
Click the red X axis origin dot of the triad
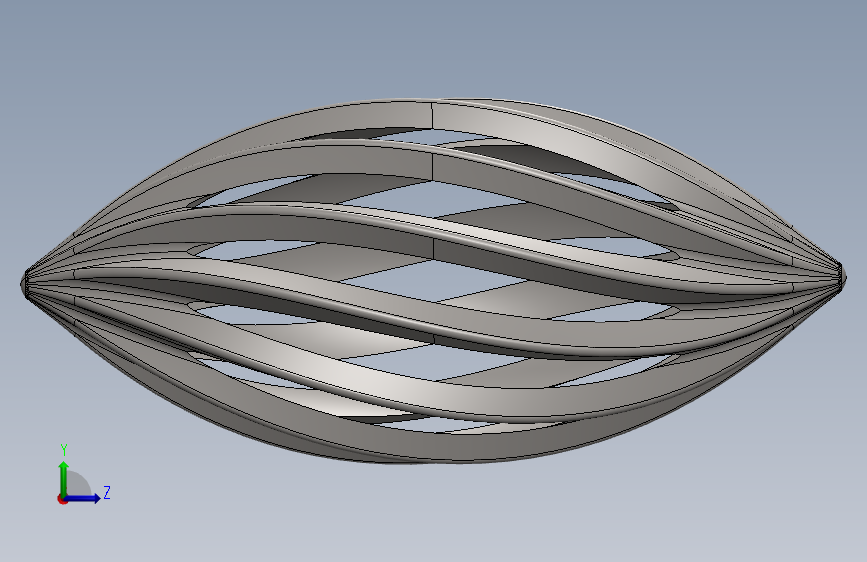(x=62, y=499)
